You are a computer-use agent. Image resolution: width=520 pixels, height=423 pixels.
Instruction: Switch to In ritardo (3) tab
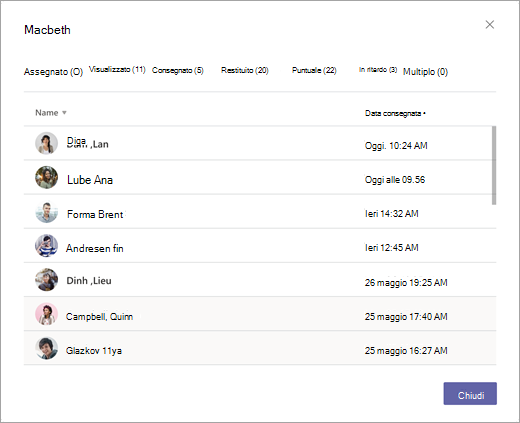point(378,70)
